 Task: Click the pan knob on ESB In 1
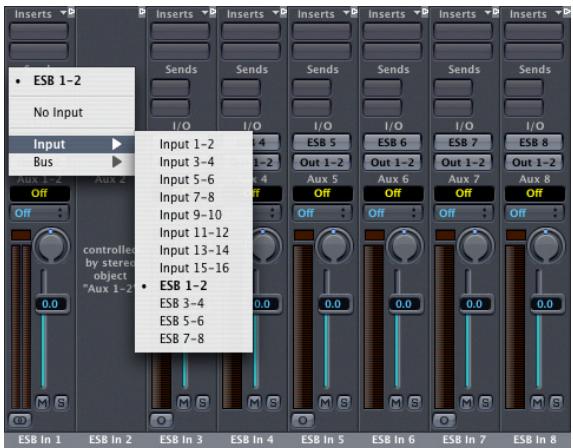tap(51, 245)
